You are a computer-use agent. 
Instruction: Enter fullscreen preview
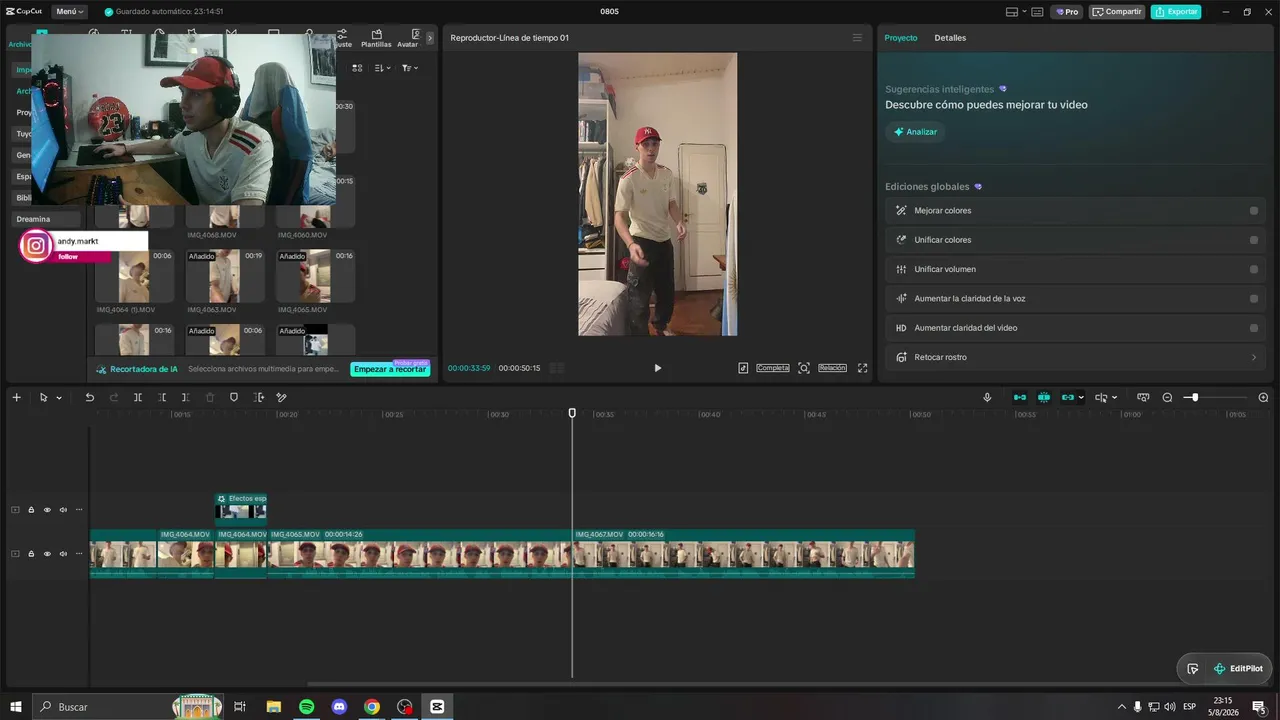click(x=862, y=368)
